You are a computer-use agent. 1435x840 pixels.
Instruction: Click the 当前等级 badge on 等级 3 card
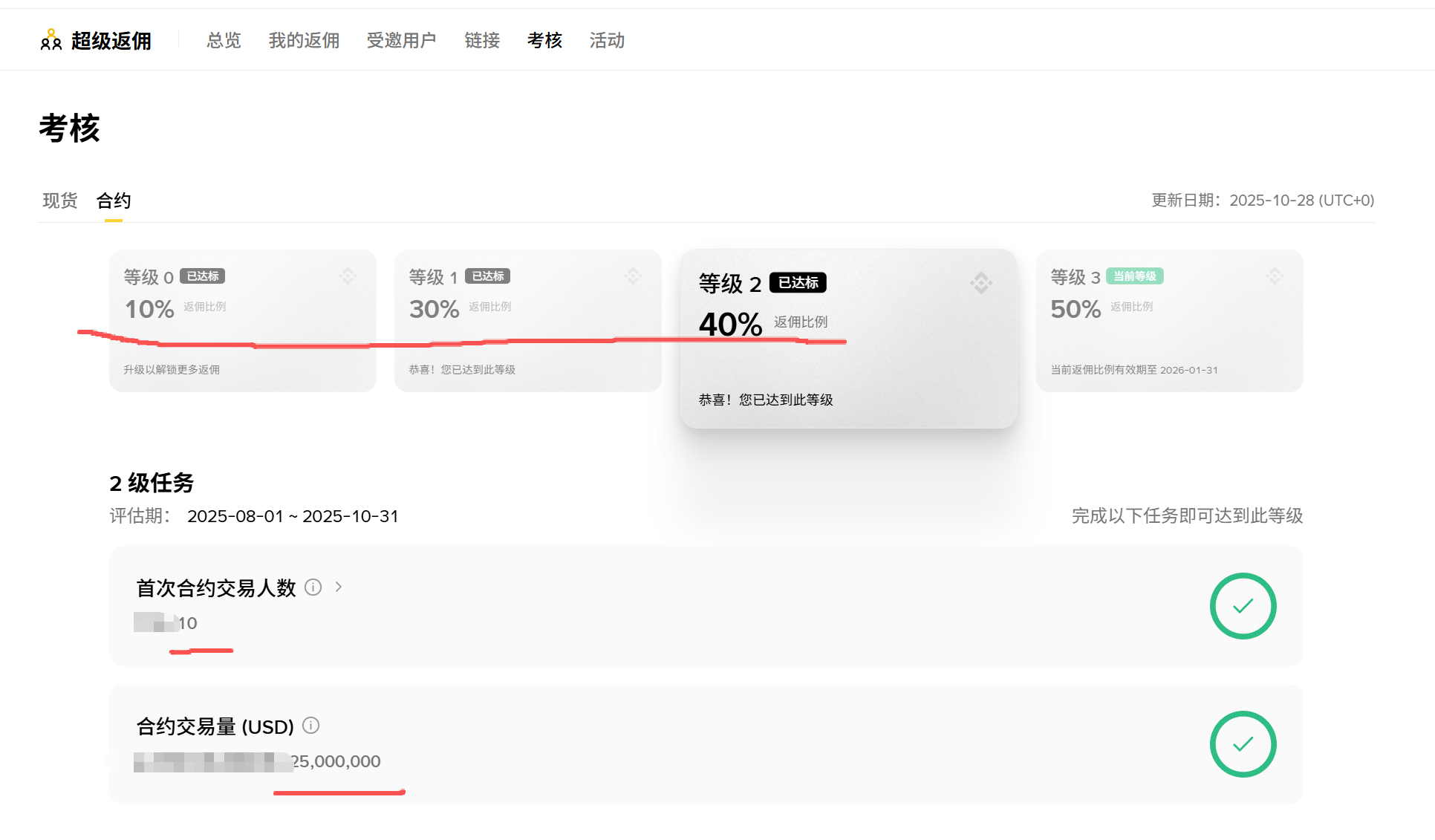(1134, 276)
